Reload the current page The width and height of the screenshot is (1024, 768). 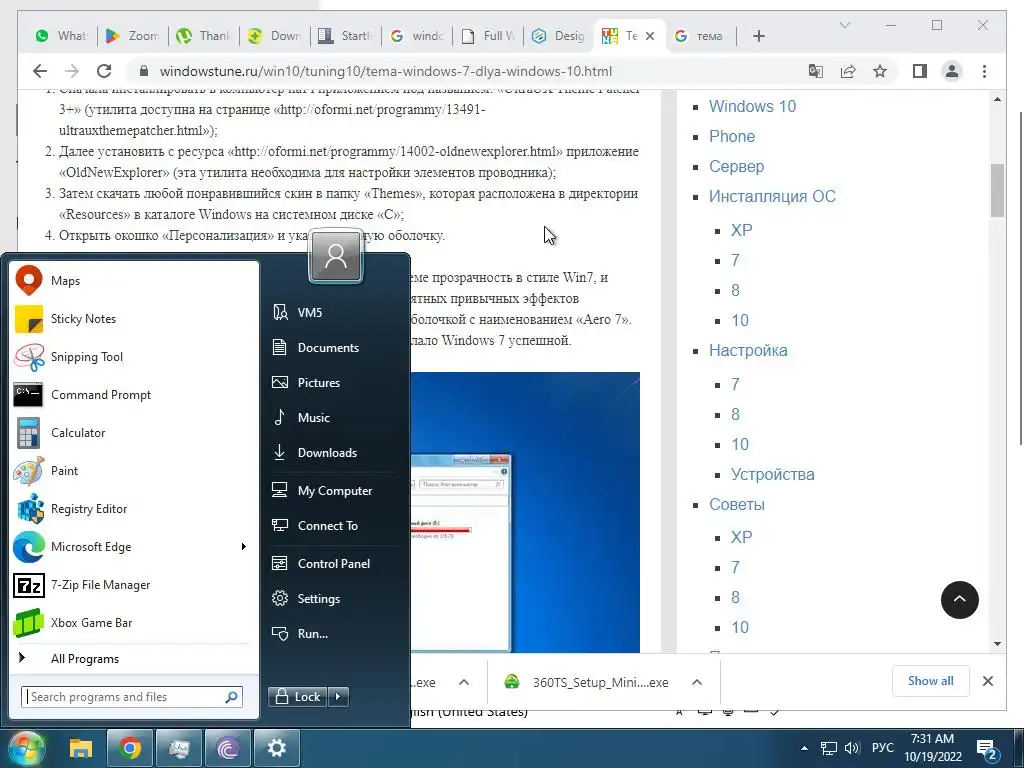tap(104, 71)
